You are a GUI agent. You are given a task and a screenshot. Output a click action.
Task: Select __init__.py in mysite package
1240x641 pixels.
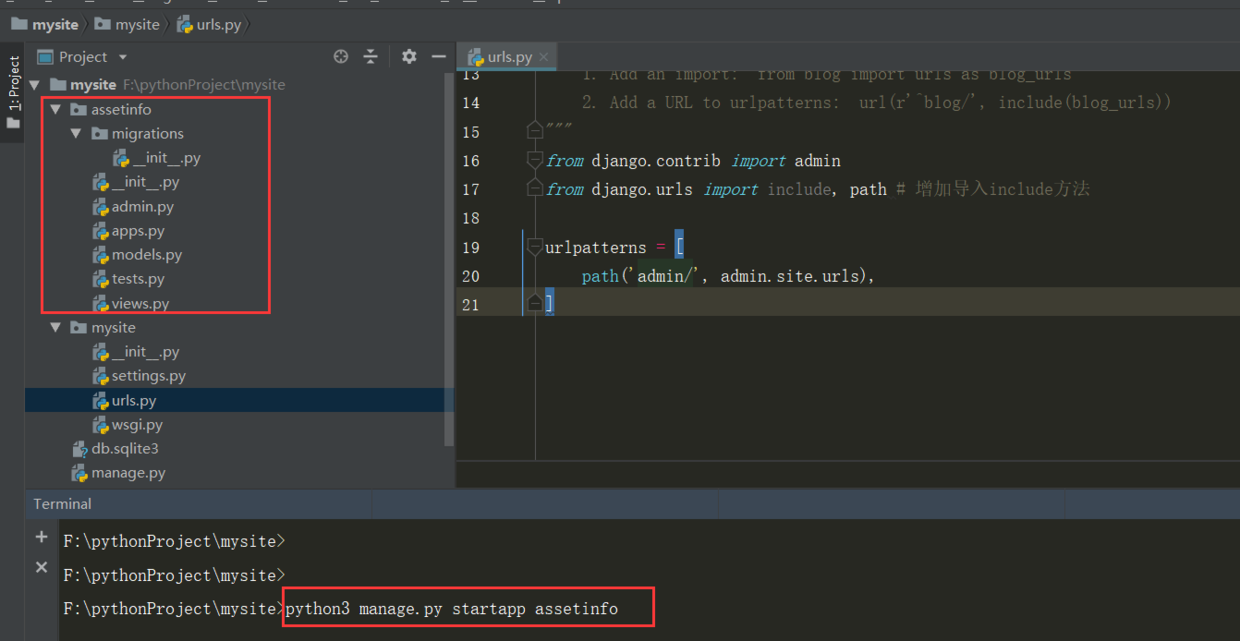point(146,352)
